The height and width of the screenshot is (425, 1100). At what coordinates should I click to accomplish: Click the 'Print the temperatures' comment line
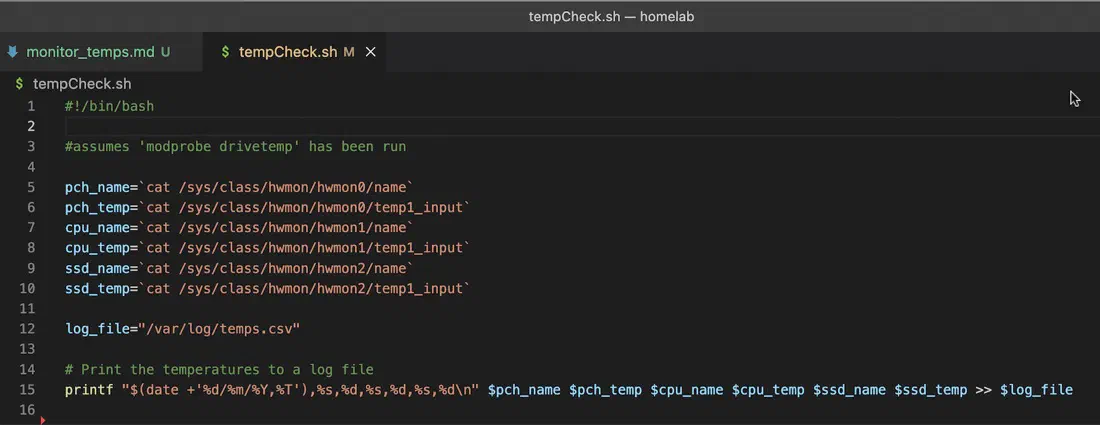[x=220, y=369]
